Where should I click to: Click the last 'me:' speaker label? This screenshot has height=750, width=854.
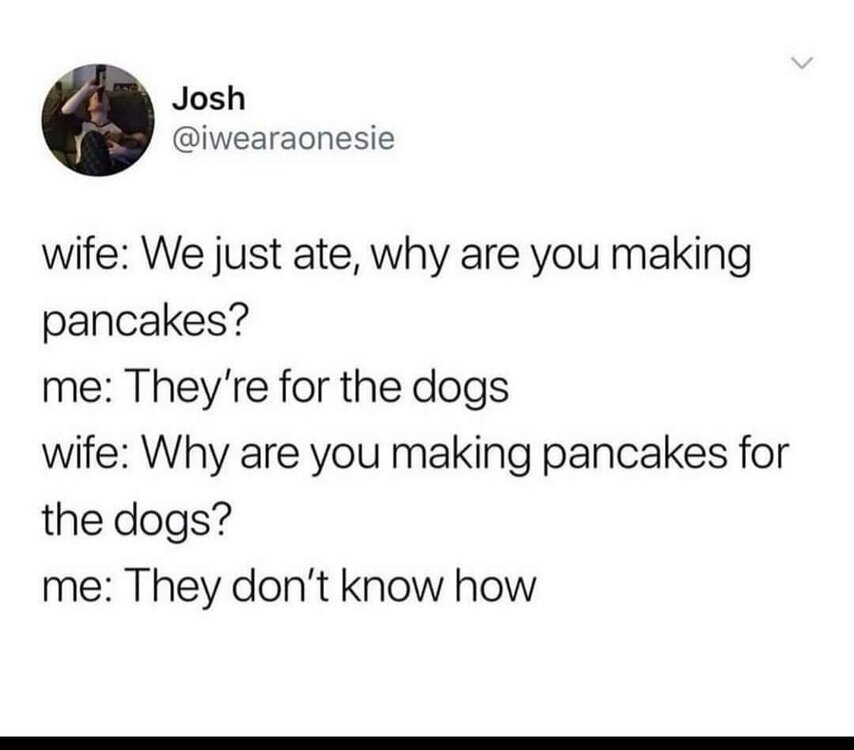click(x=78, y=587)
